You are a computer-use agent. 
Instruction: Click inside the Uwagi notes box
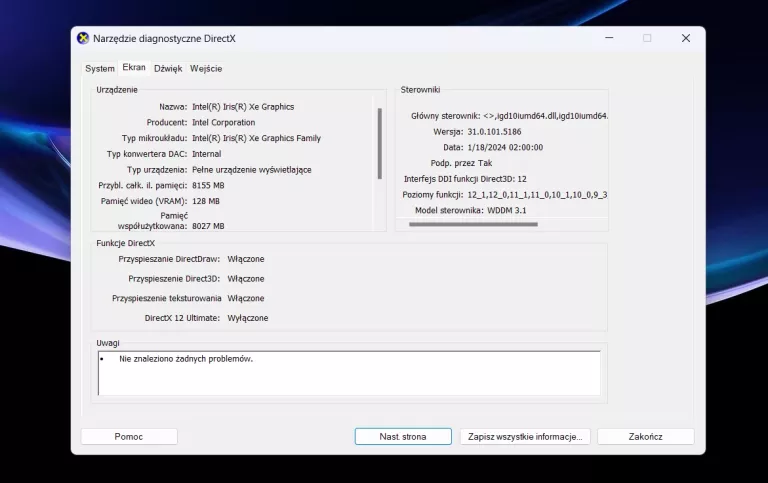(349, 373)
